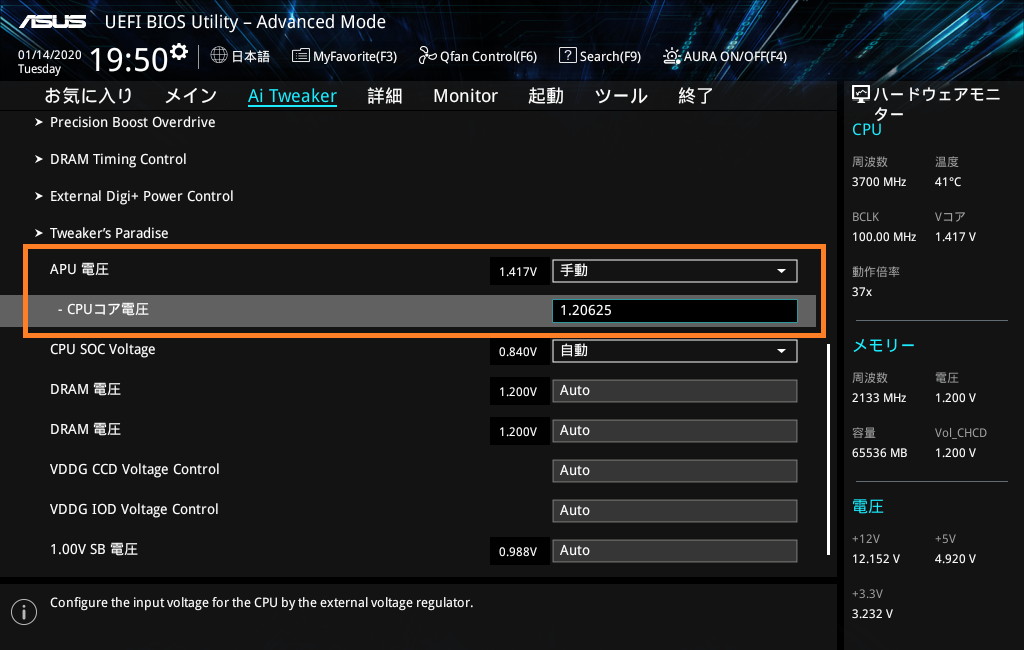Click the info icon beside the help text
The height and width of the screenshot is (650, 1024).
[24, 612]
